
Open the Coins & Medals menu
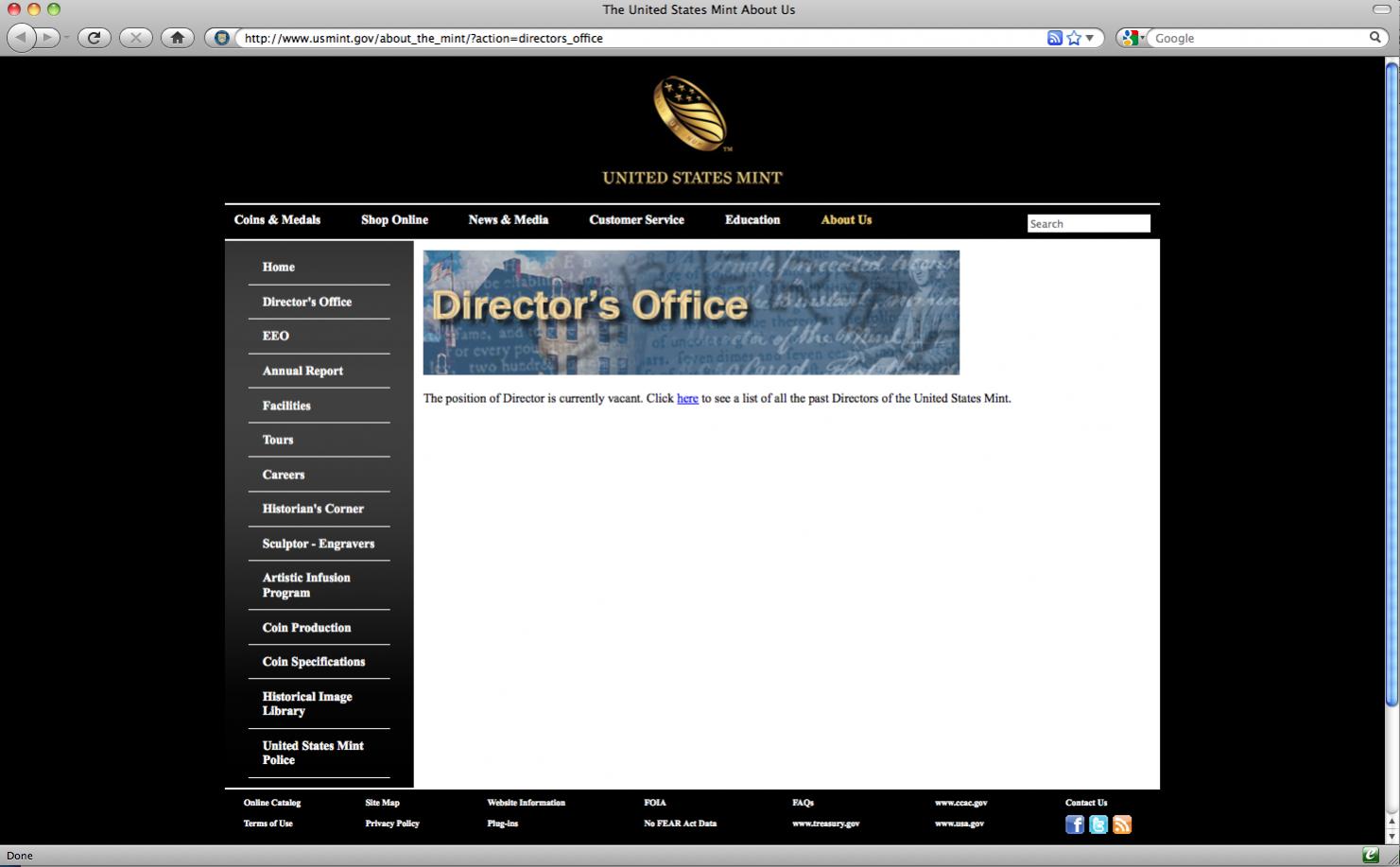277,219
